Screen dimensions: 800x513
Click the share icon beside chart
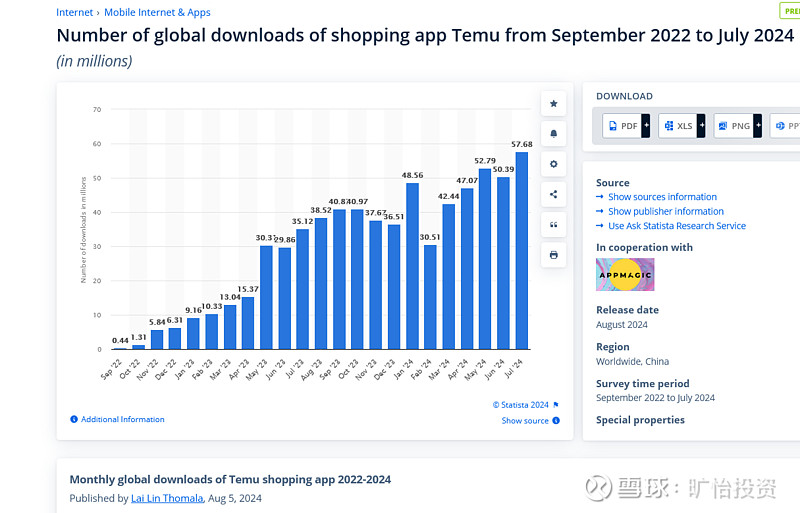point(554,194)
